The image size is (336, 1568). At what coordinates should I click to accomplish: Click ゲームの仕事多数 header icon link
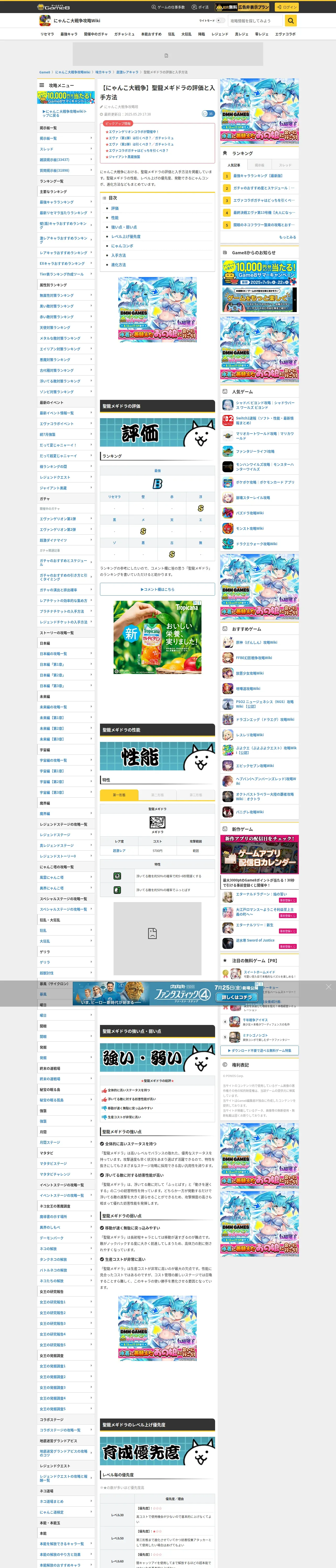click(168, 7)
